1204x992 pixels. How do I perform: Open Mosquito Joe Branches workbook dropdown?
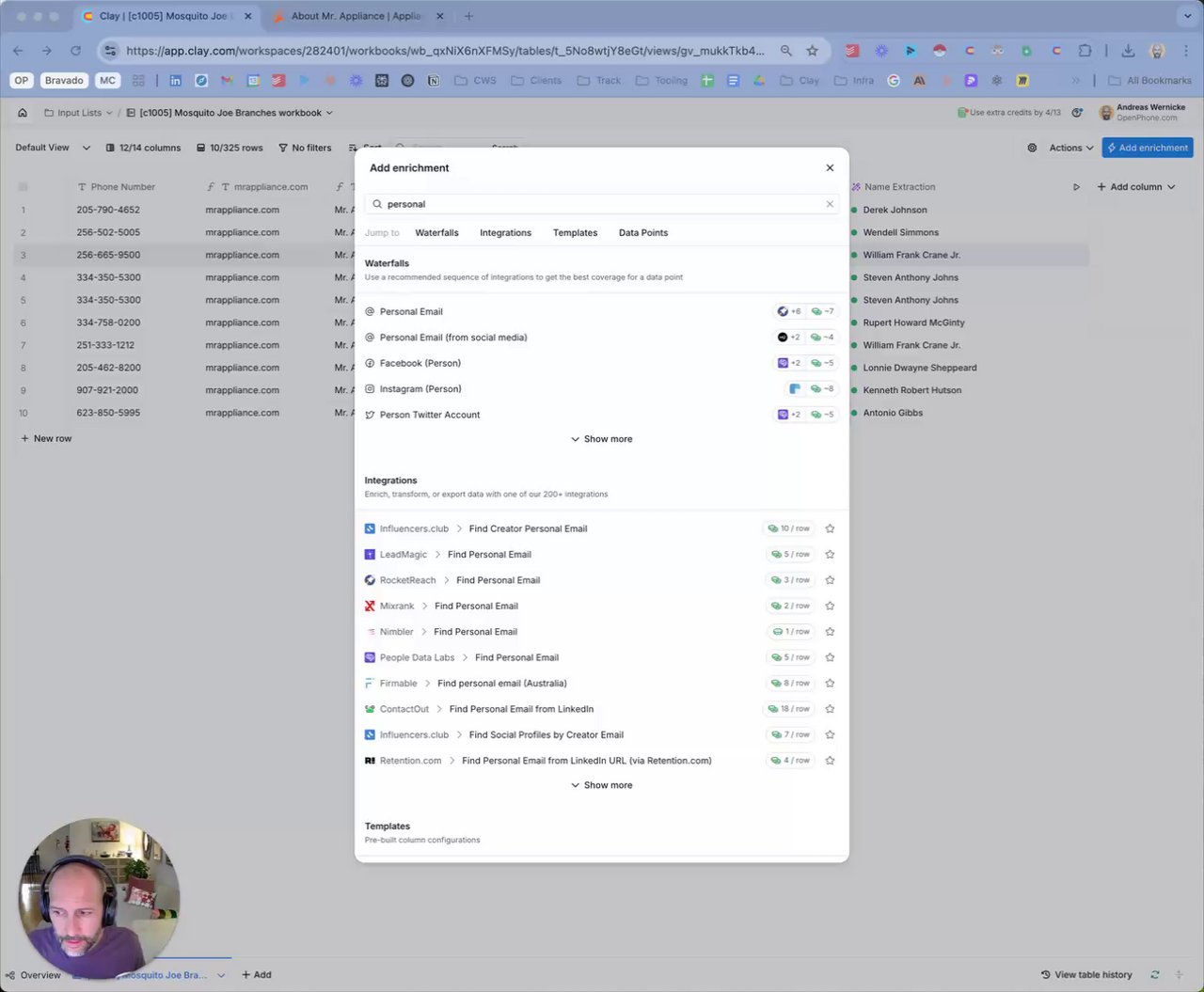(230, 113)
